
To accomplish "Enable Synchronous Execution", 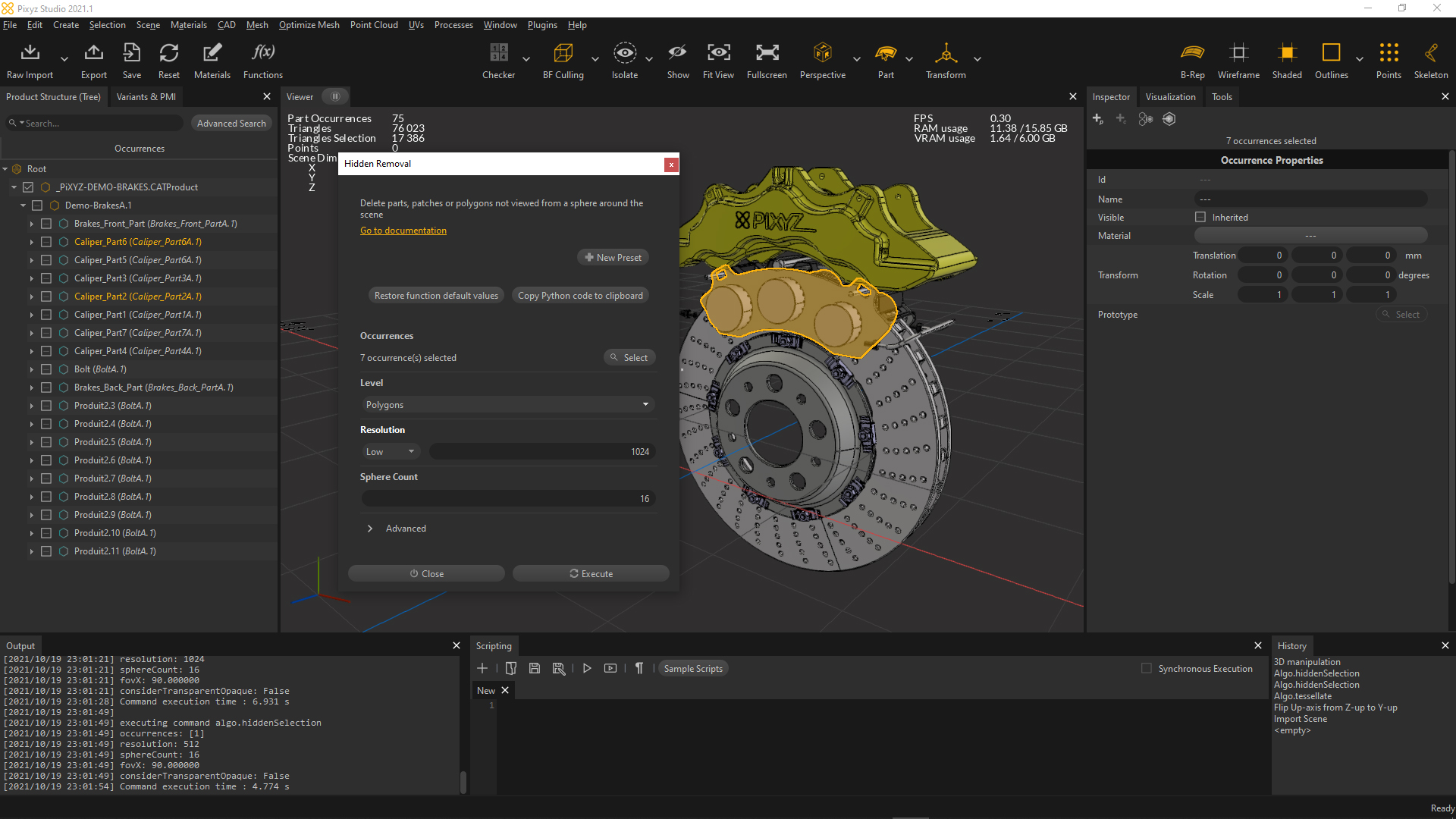I will [x=1146, y=668].
